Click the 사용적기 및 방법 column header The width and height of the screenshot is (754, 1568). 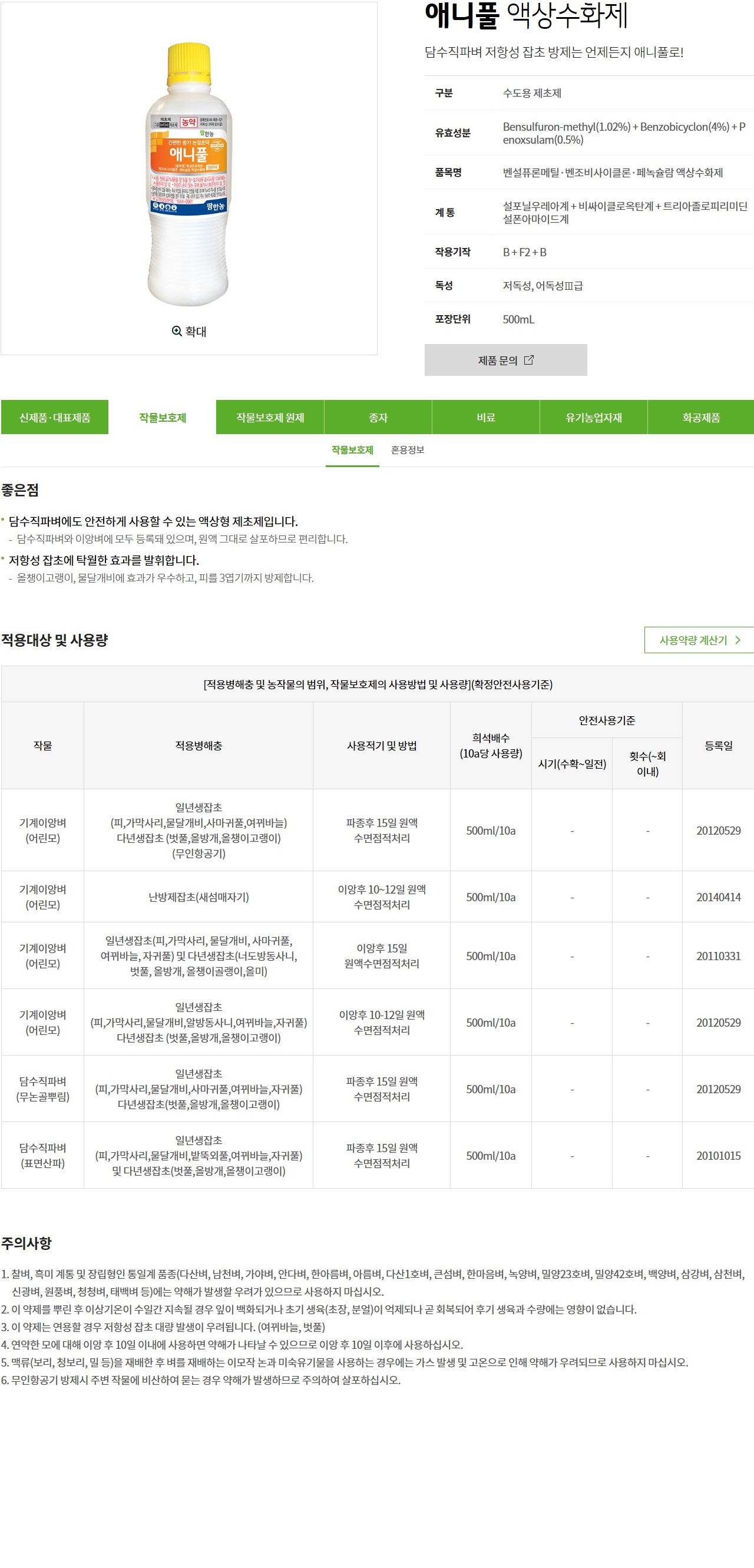(382, 746)
